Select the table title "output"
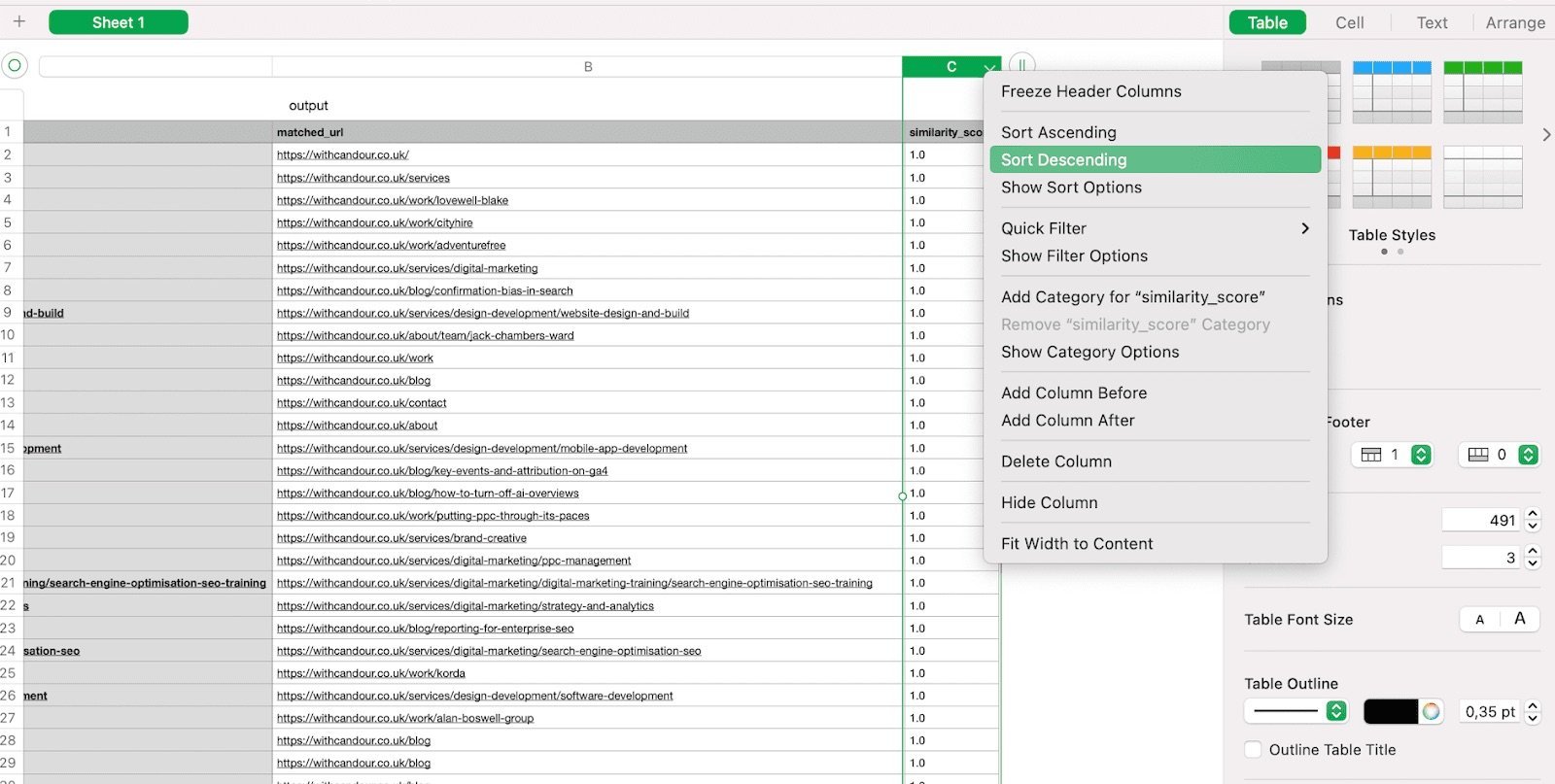 308,105
